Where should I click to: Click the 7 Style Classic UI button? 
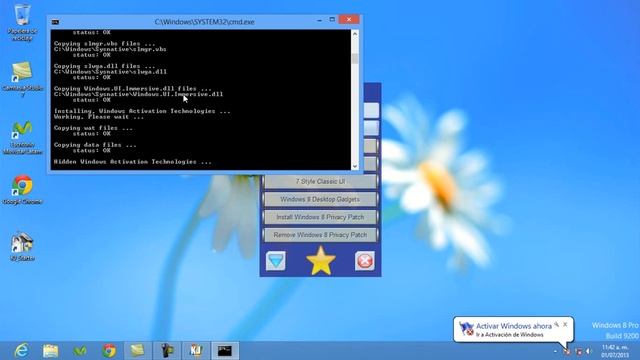coord(320,181)
